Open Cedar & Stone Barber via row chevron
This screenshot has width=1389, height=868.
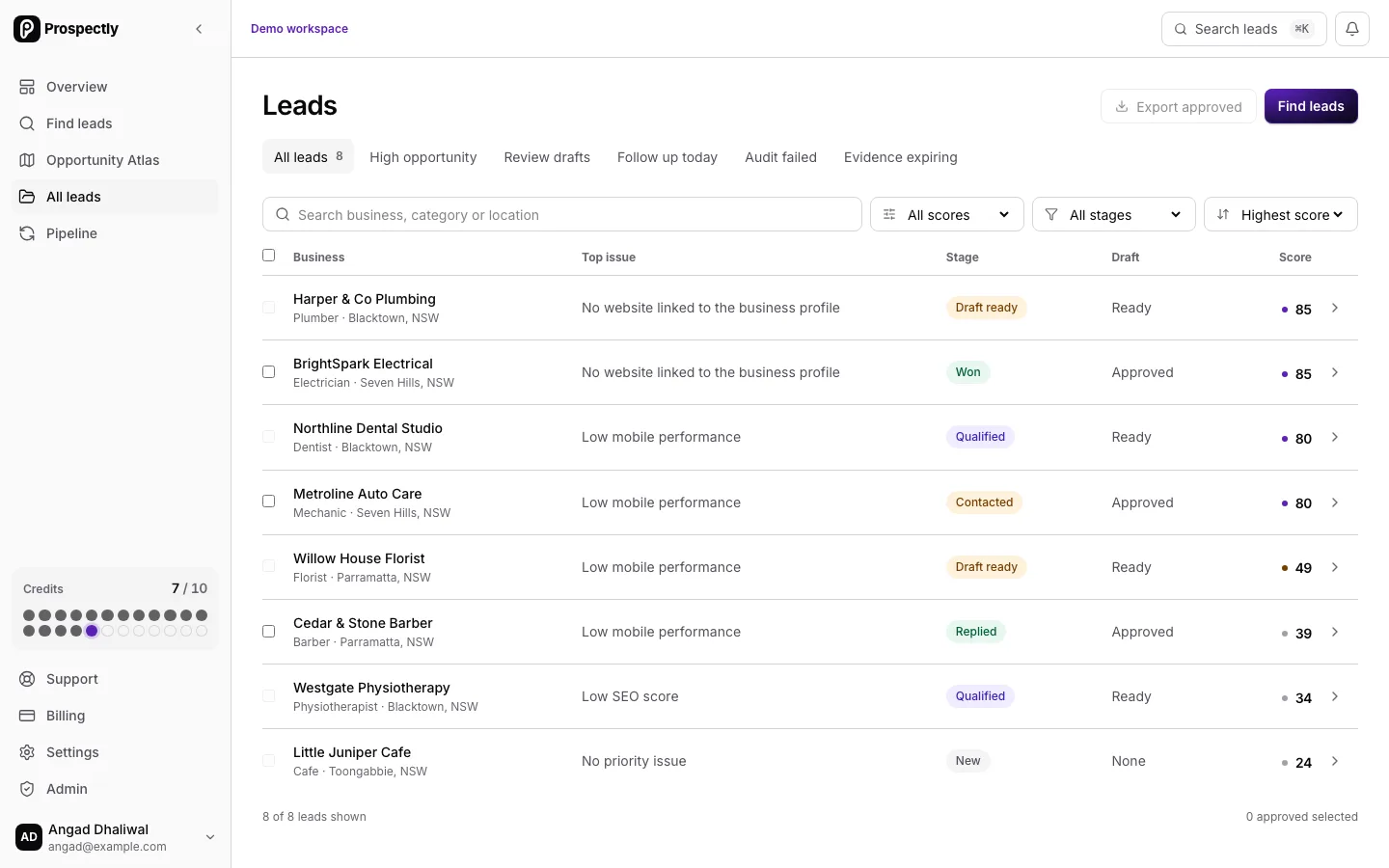pyautogui.click(x=1335, y=632)
